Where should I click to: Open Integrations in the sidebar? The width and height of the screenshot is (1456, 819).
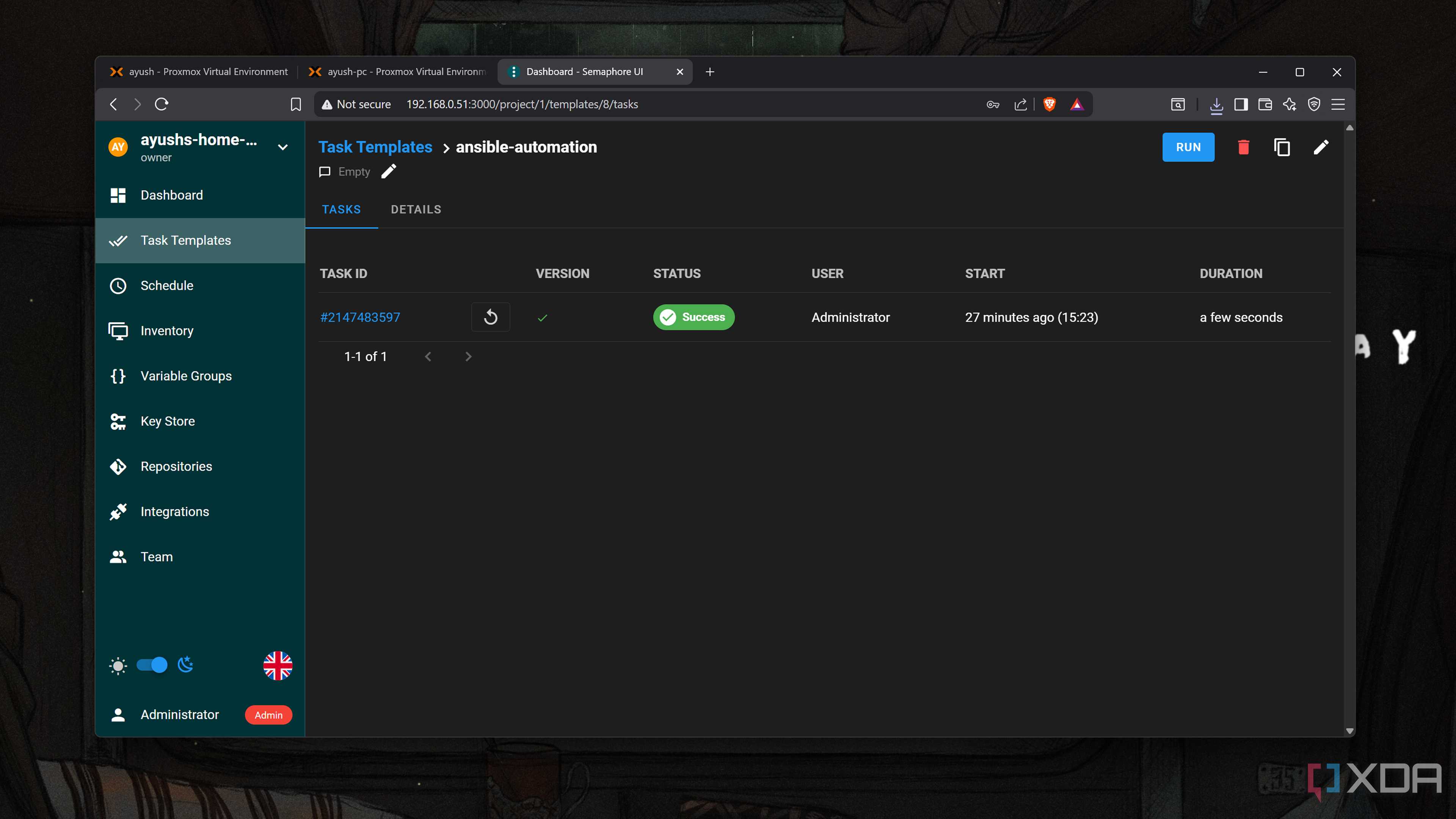200,511
